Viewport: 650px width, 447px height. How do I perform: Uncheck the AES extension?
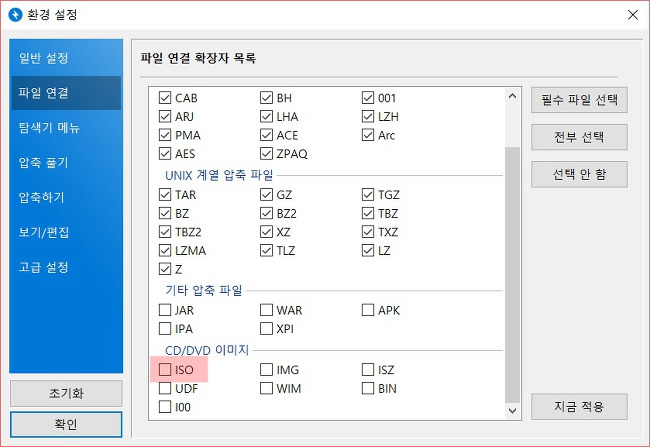coord(165,154)
